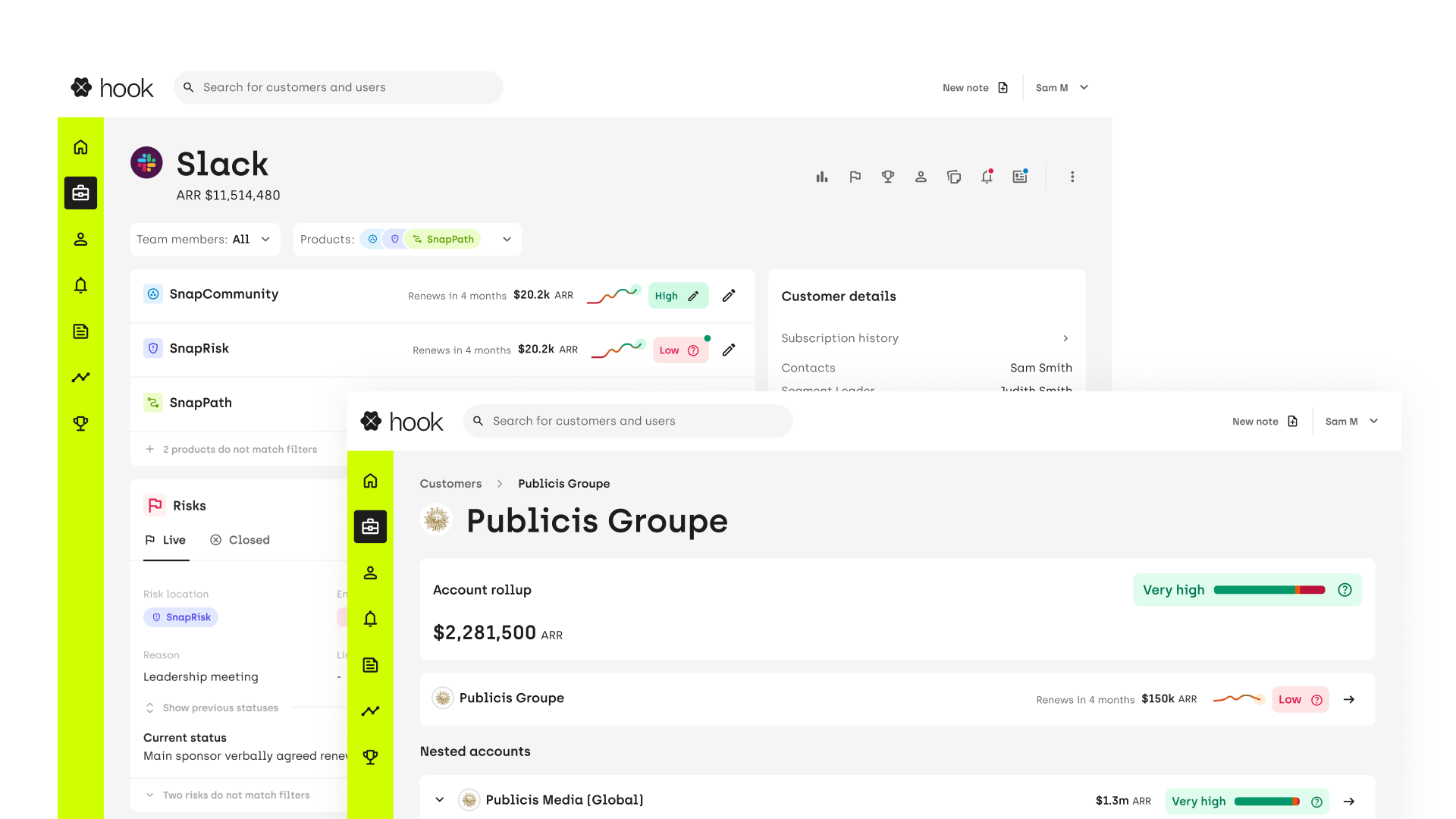This screenshot has width=1456, height=819.
Task: Click the Publicis Media [Global] health score bar
Action: 1267,802
